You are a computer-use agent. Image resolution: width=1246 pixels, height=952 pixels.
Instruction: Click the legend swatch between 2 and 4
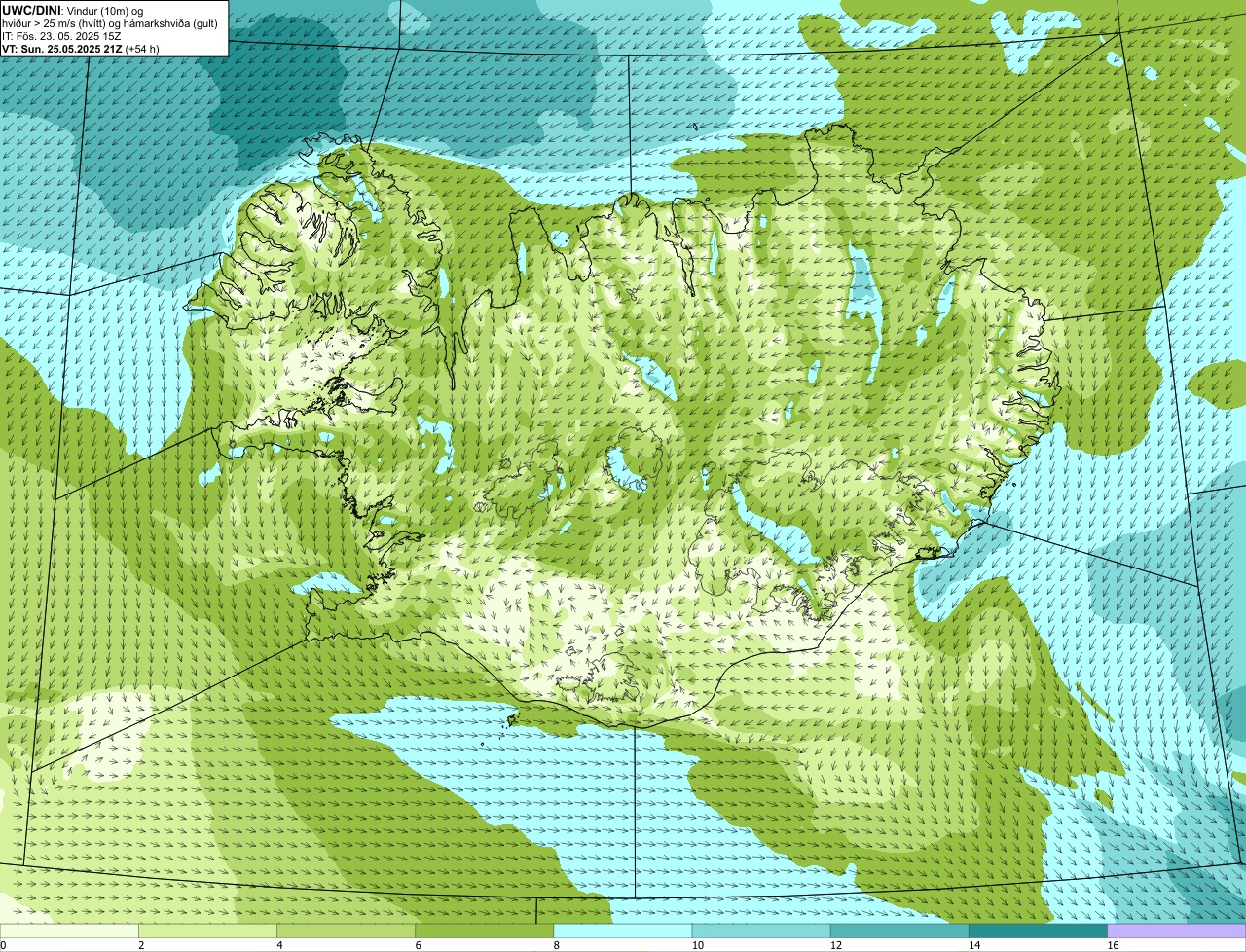pyautogui.click(x=207, y=932)
